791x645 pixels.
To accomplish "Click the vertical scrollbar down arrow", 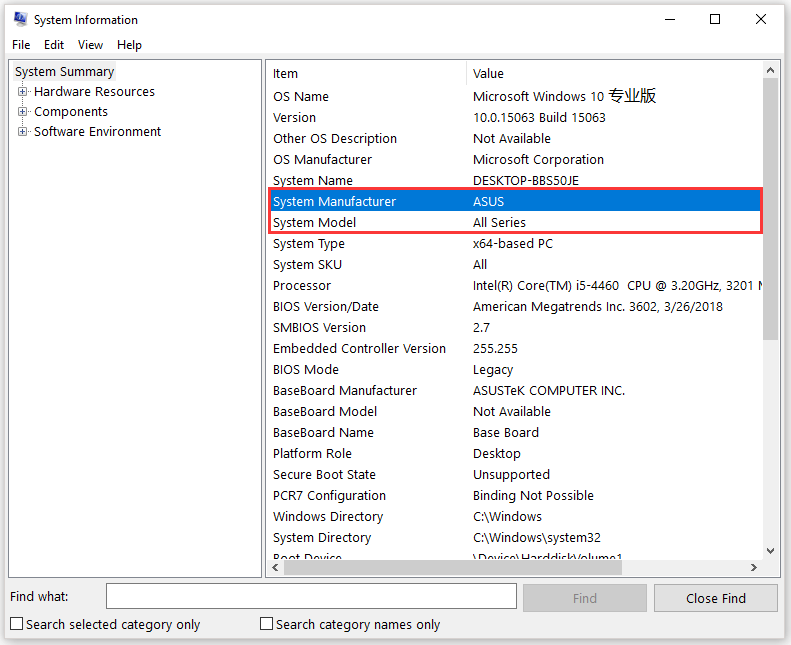I will click(x=770, y=551).
